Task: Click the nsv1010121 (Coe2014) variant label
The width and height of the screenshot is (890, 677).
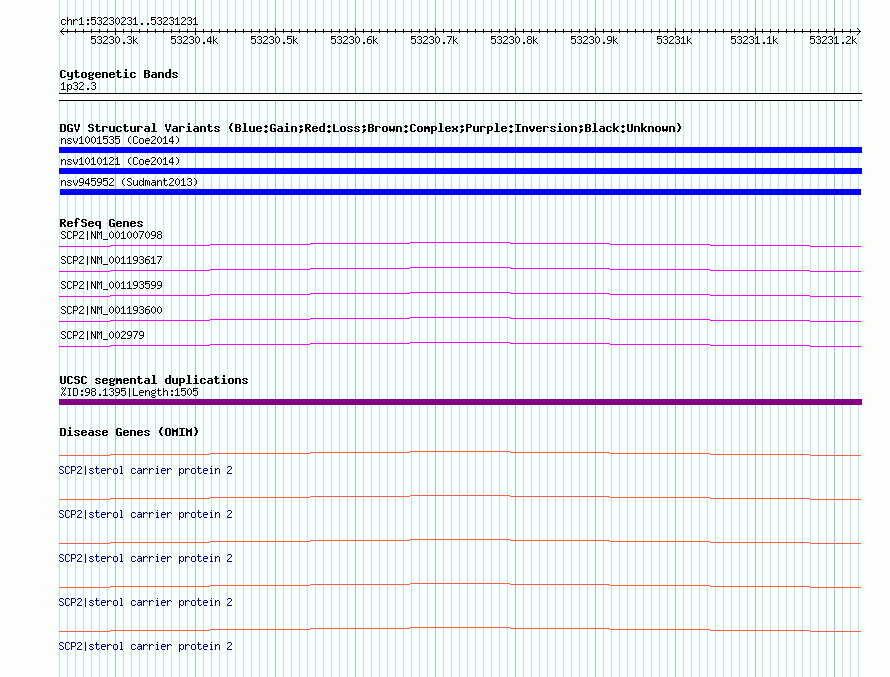Action: 120,161
